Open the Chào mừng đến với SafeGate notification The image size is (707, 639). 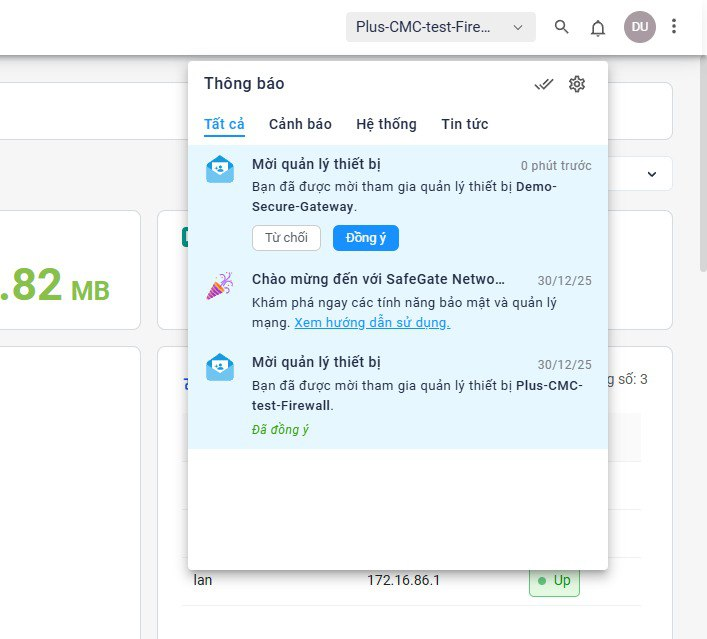pyautogui.click(x=378, y=280)
